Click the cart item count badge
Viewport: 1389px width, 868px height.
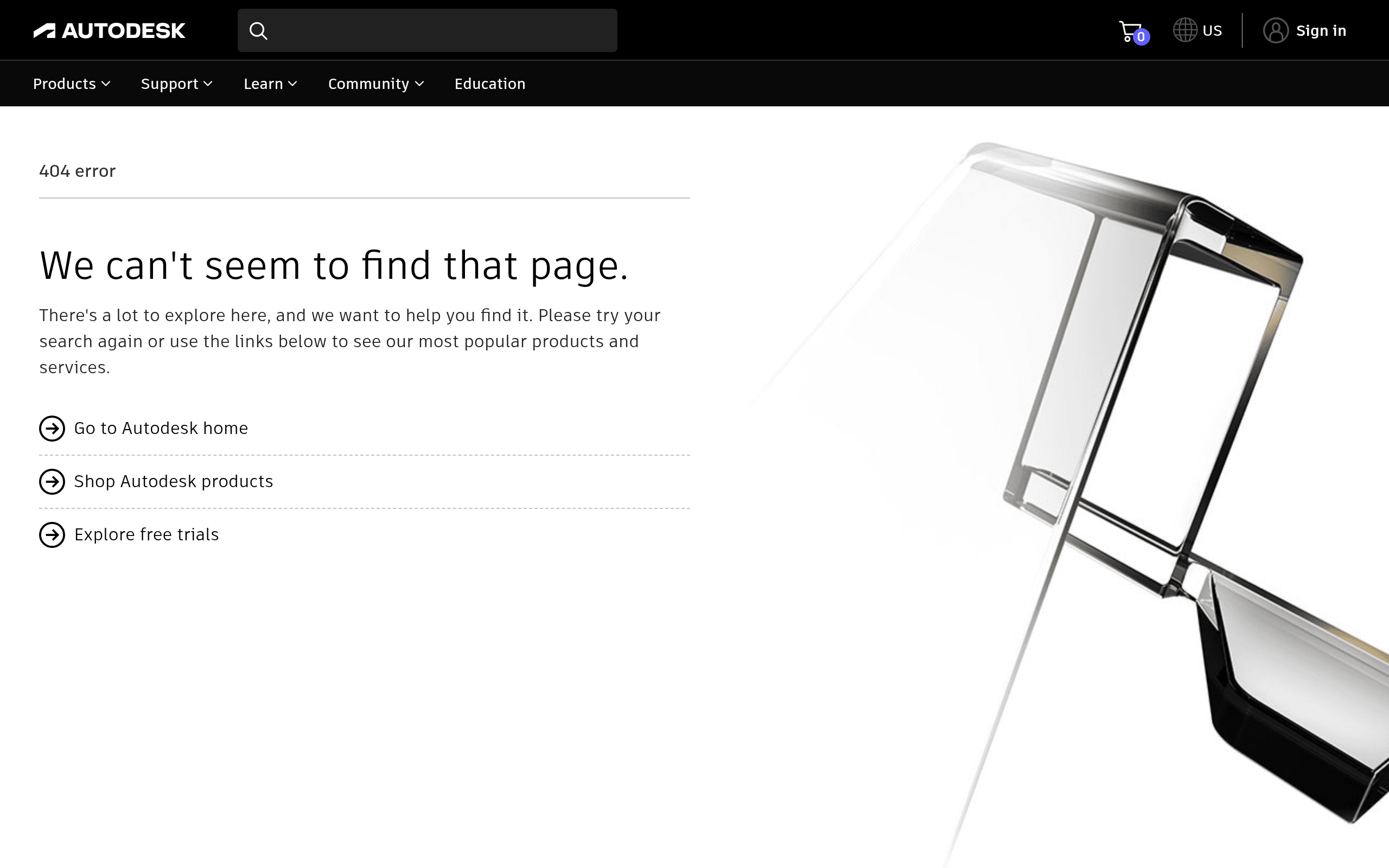1141,37
